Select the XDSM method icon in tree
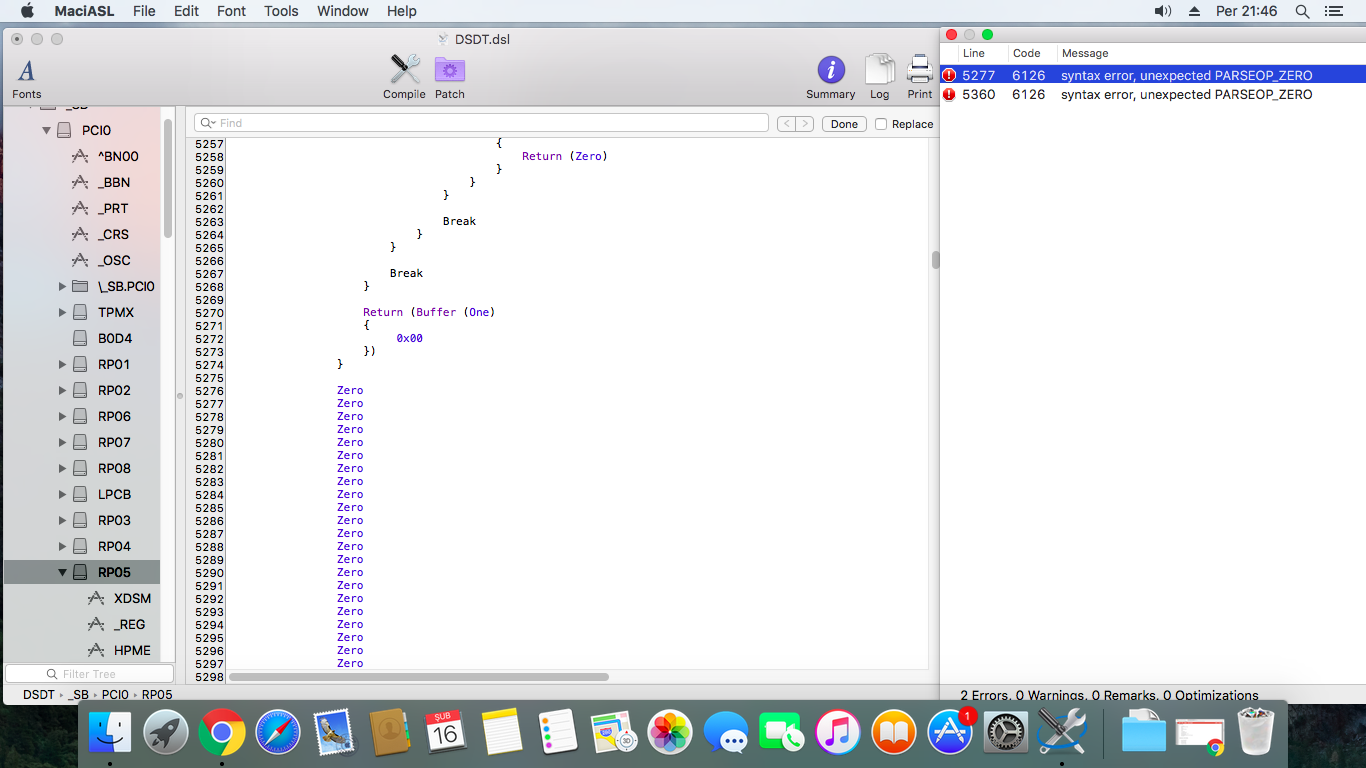This screenshot has width=1366, height=768. click(x=96, y=598)
